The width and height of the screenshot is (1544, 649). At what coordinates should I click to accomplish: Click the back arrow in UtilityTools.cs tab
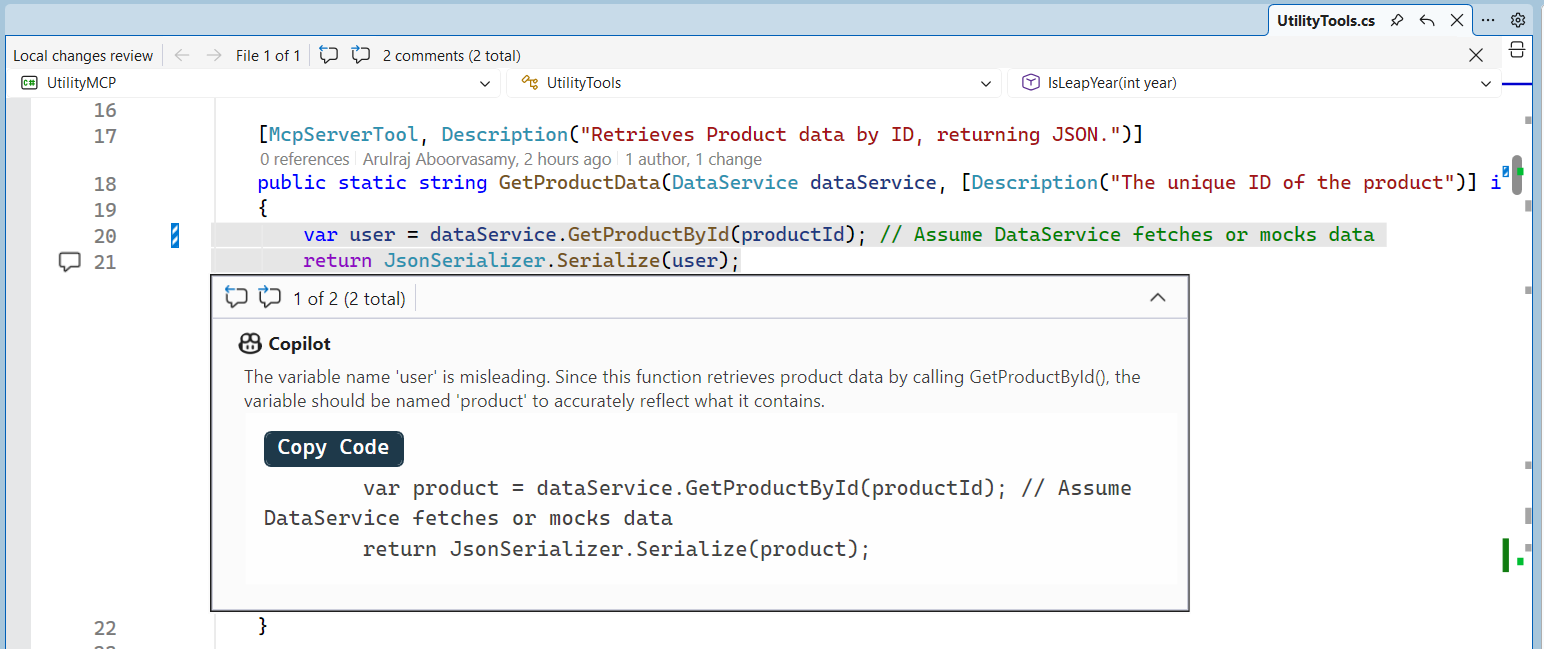[x=1427, y=20]
